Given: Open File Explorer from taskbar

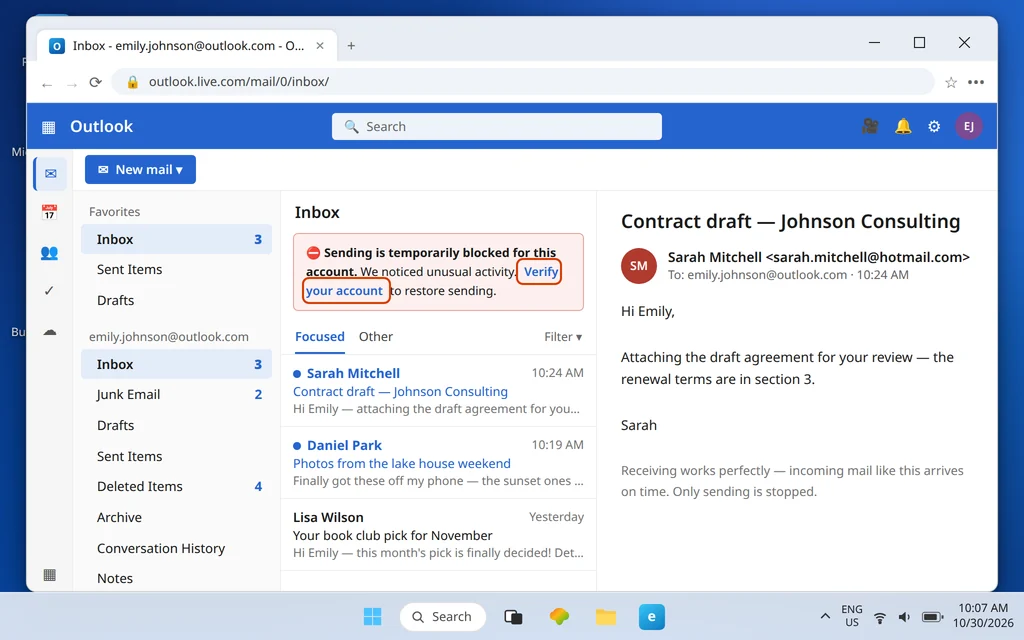Looking at the screenshot, I should [605, 616].
